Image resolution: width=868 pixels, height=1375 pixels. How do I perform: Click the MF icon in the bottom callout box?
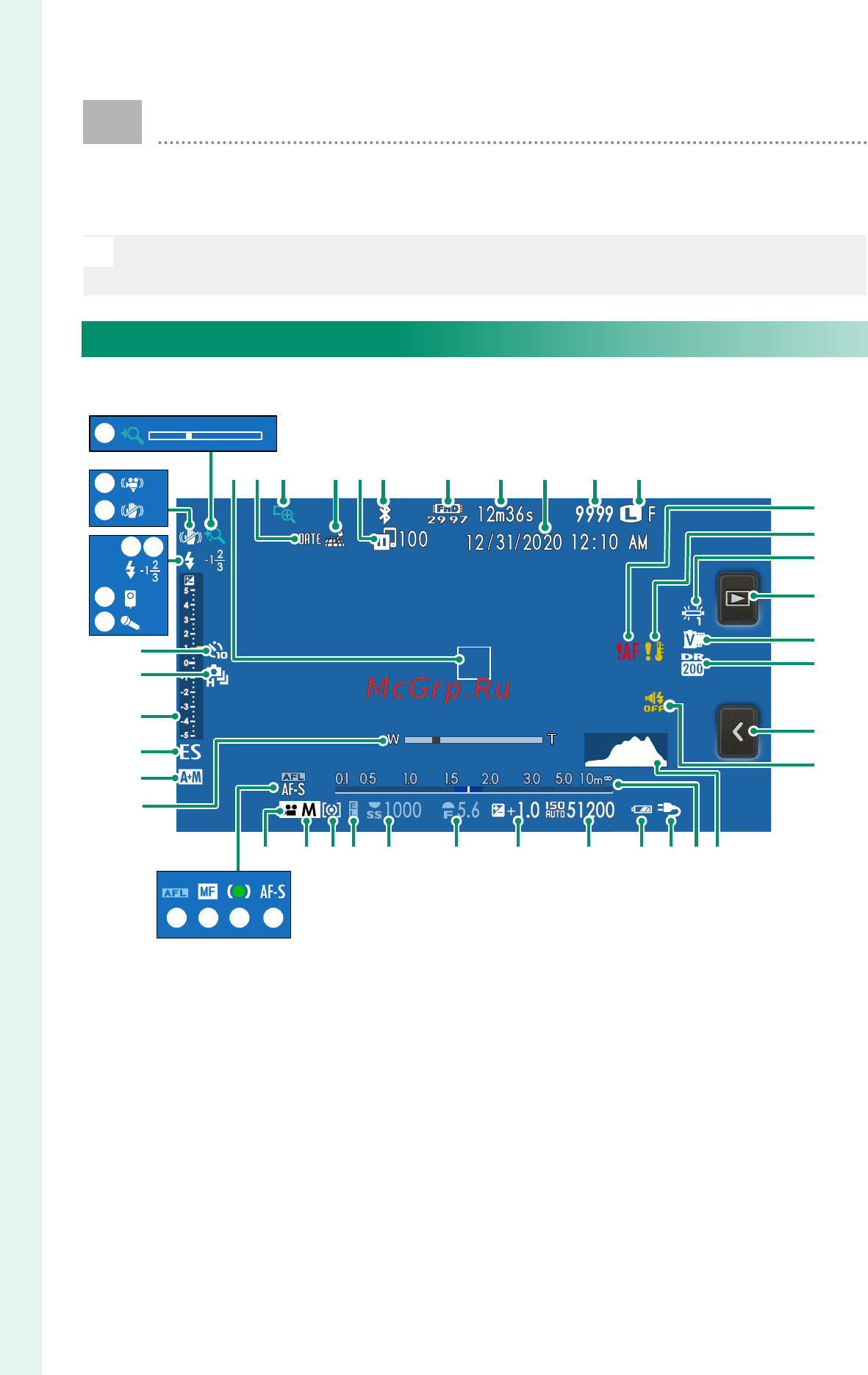point(208,892)
